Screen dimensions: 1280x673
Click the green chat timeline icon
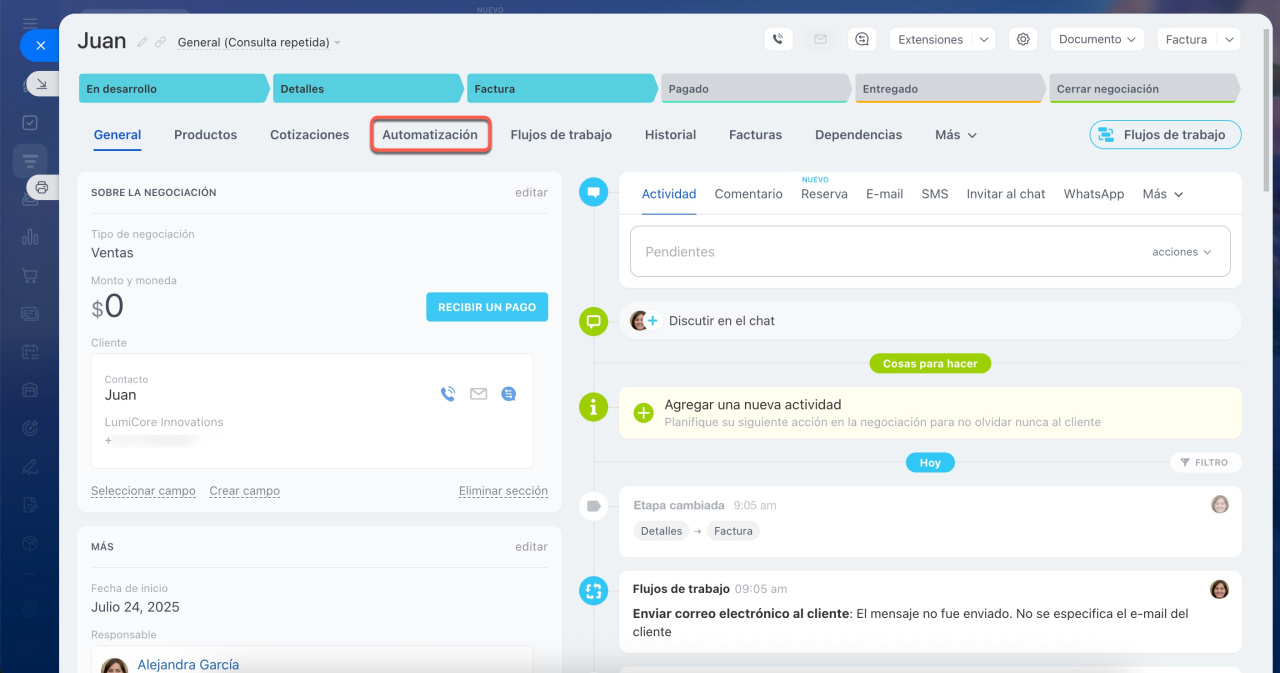594,321
